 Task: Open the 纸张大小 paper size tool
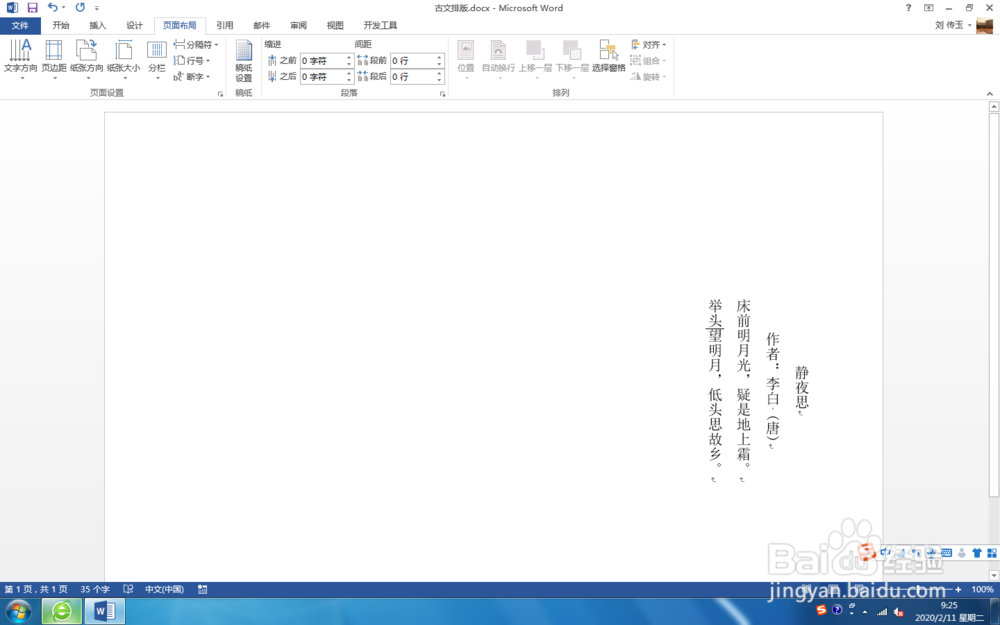124,59
